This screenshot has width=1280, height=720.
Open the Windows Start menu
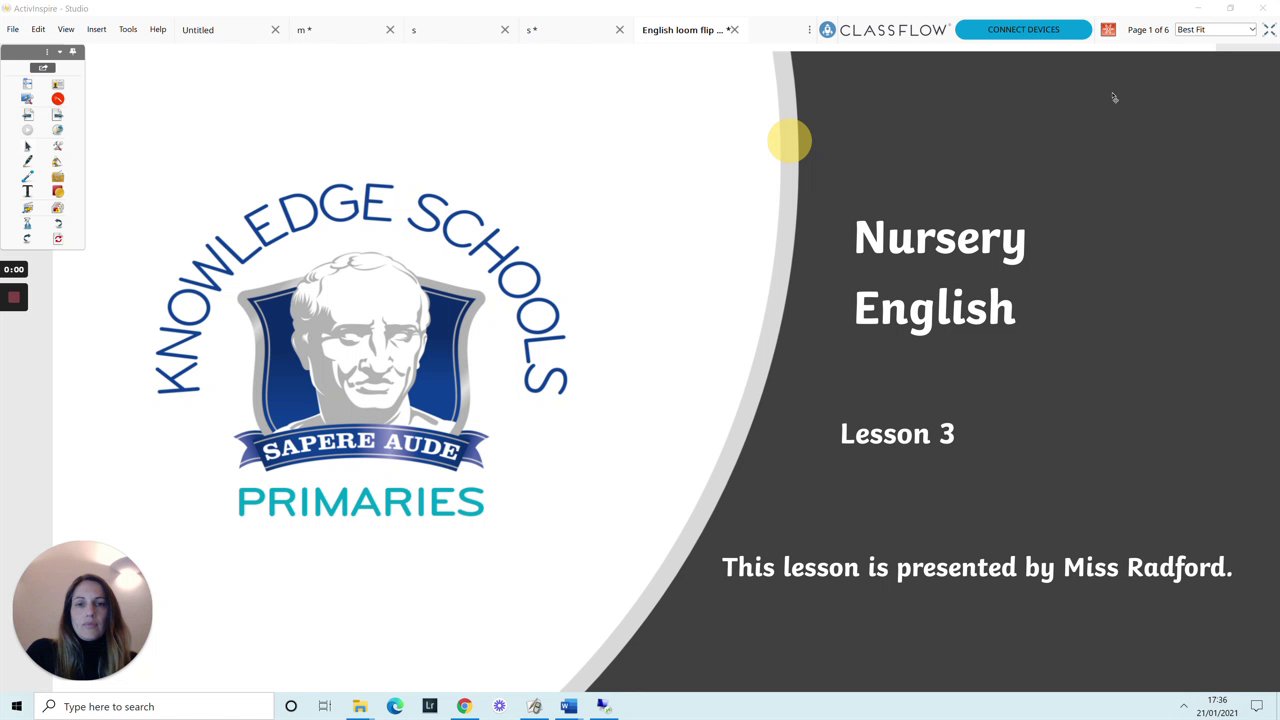click(x=16, y=706)
